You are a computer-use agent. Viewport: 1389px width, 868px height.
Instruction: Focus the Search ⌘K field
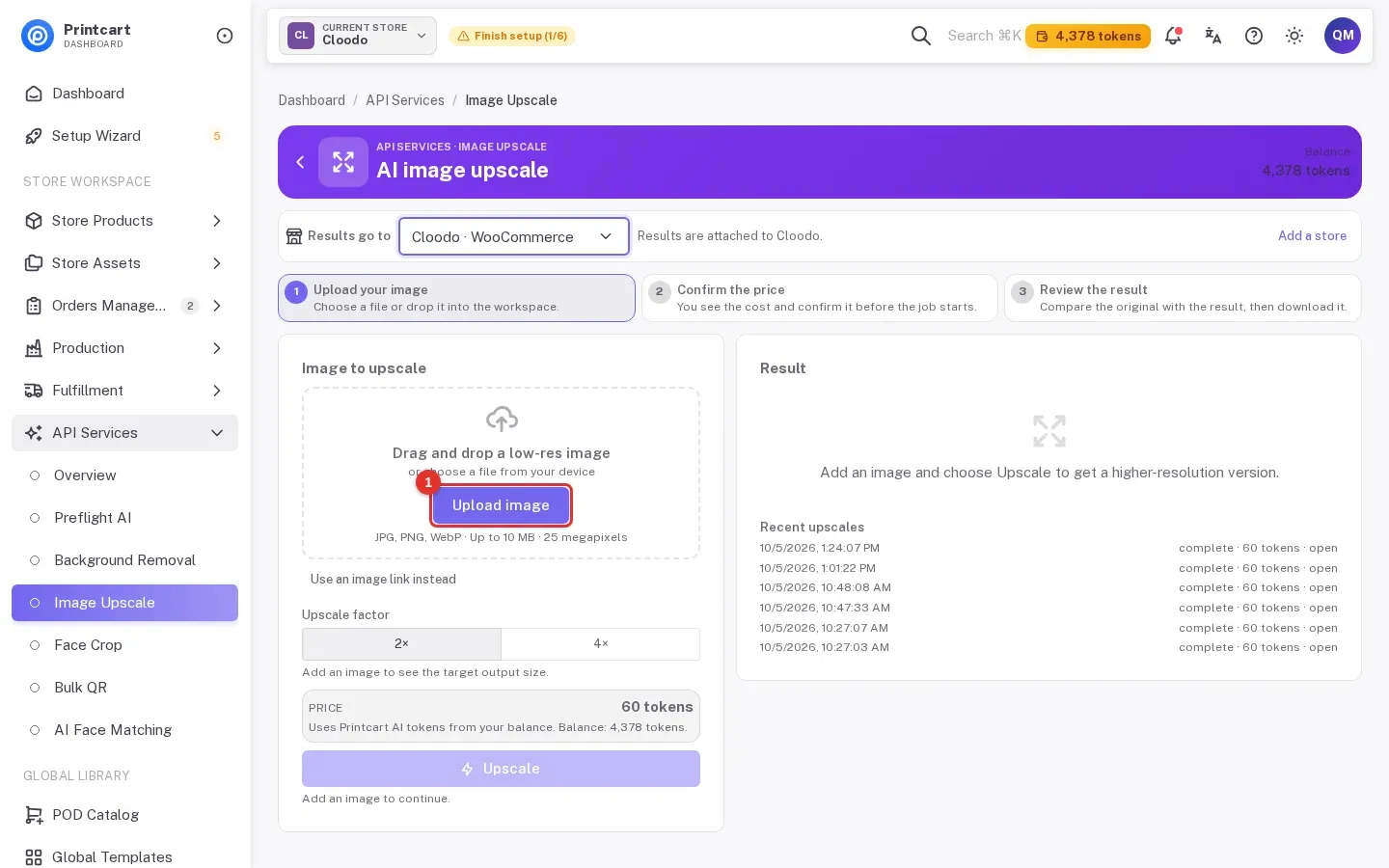984,36
